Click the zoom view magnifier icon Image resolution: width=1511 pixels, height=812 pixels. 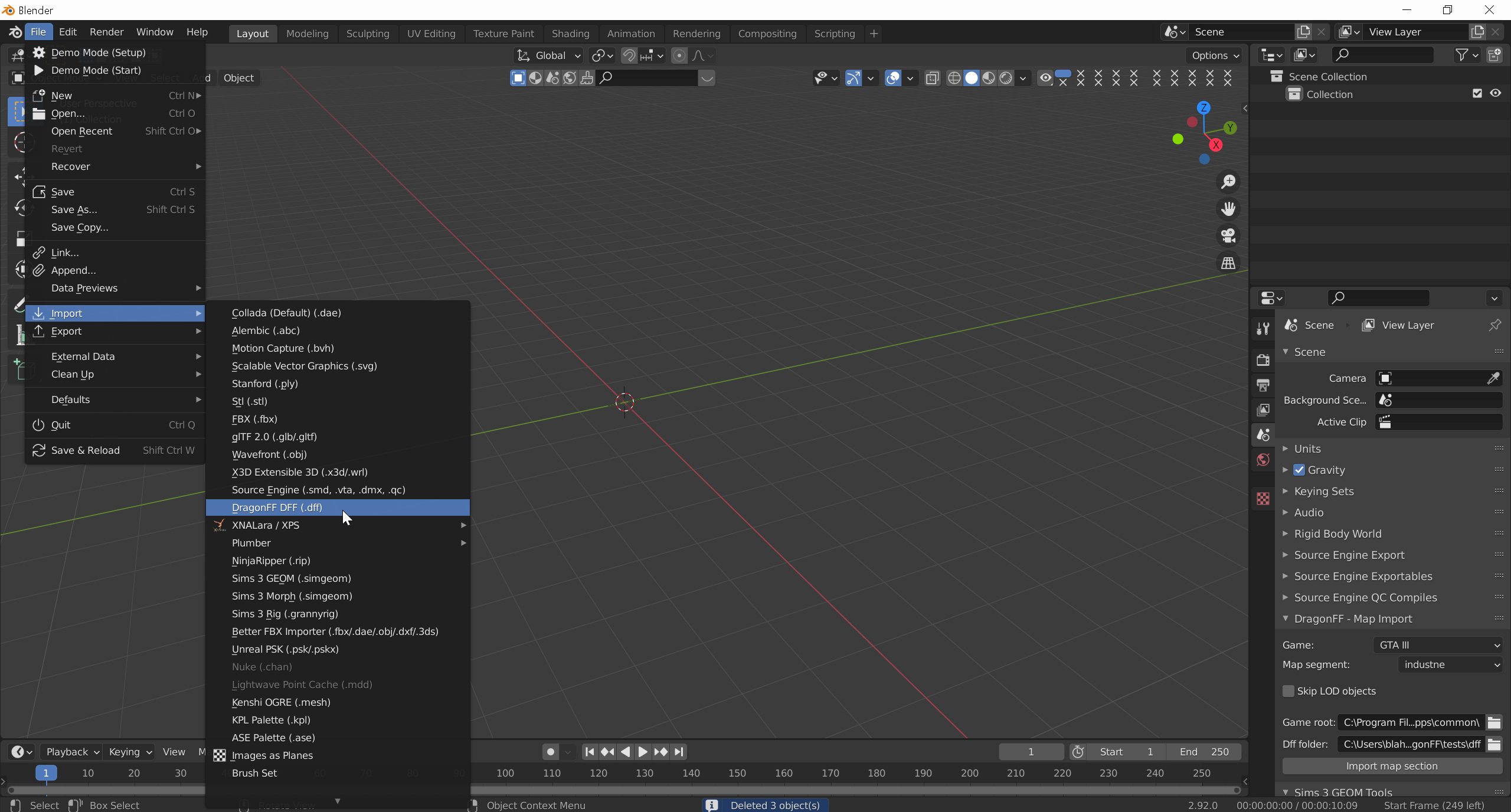(x=1228, y=182)
